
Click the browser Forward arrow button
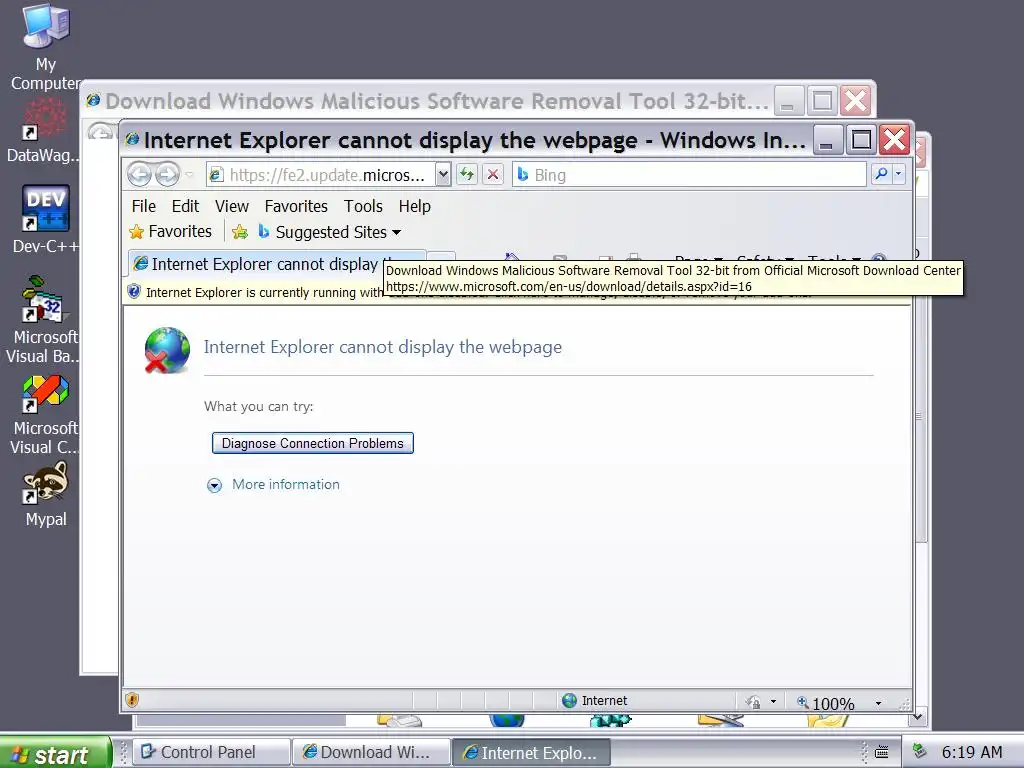(167, 174)
